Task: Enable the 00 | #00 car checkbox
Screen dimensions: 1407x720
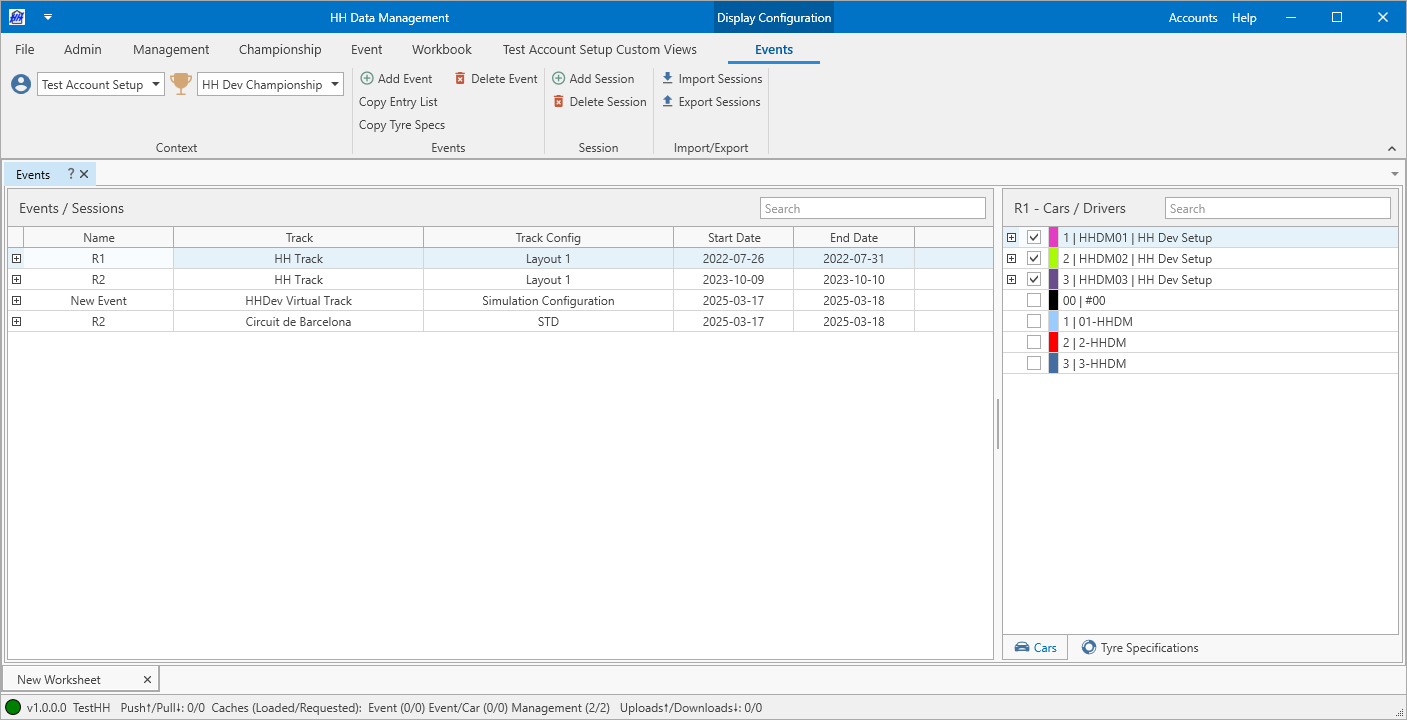Action: click(1034, 301)
